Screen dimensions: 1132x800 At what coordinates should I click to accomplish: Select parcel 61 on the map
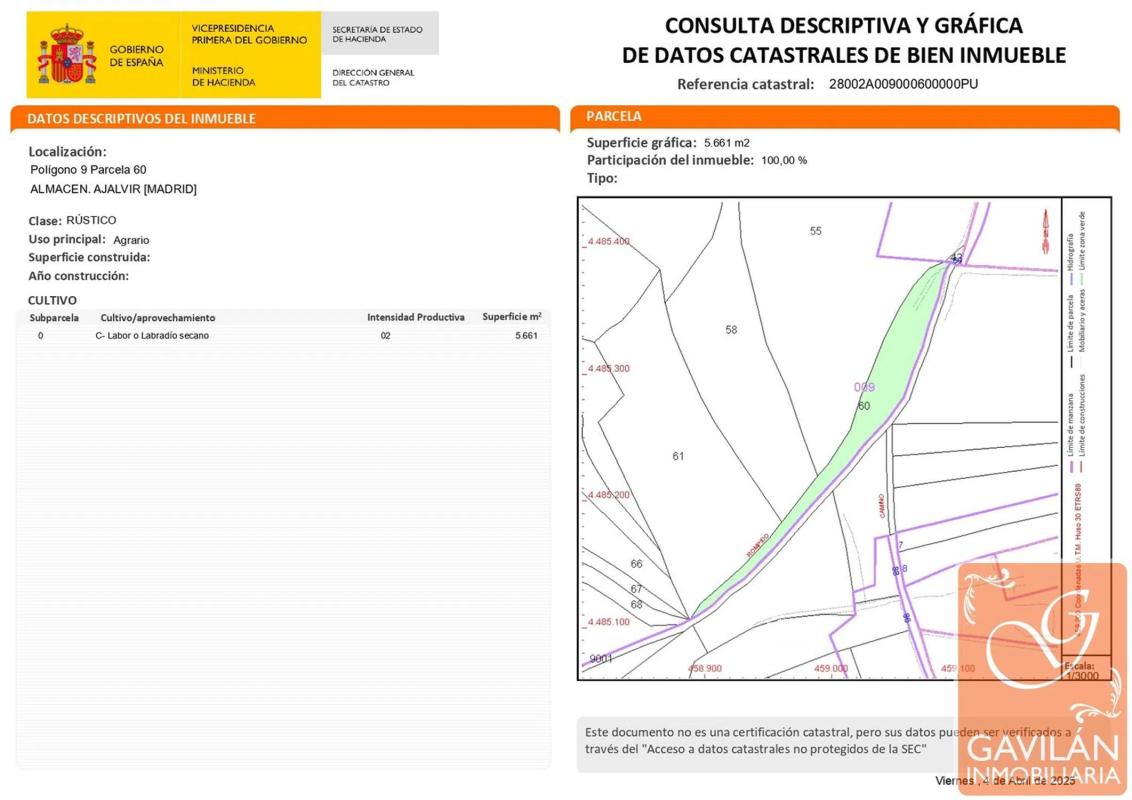(678, 456)
